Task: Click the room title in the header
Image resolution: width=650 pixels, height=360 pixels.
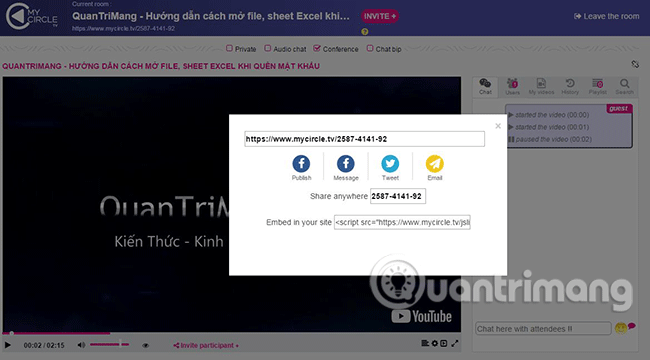Action: click(x=211, y=16)
